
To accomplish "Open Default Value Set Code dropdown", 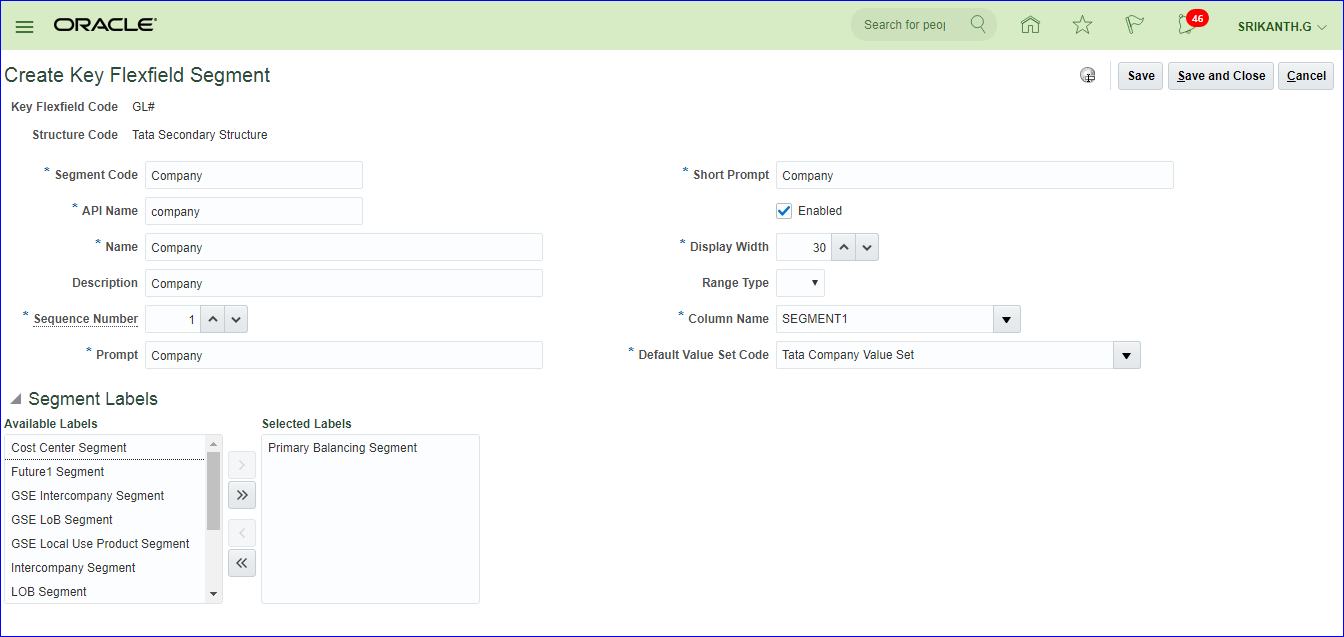I will (1126, 355).
